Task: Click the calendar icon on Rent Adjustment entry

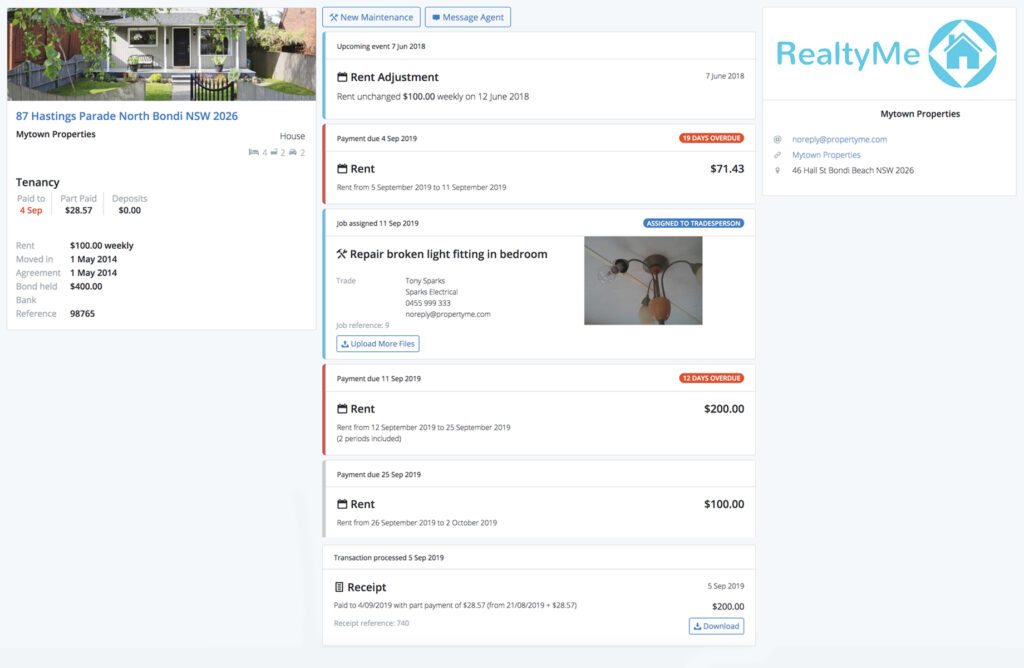Action: (341, 77)
